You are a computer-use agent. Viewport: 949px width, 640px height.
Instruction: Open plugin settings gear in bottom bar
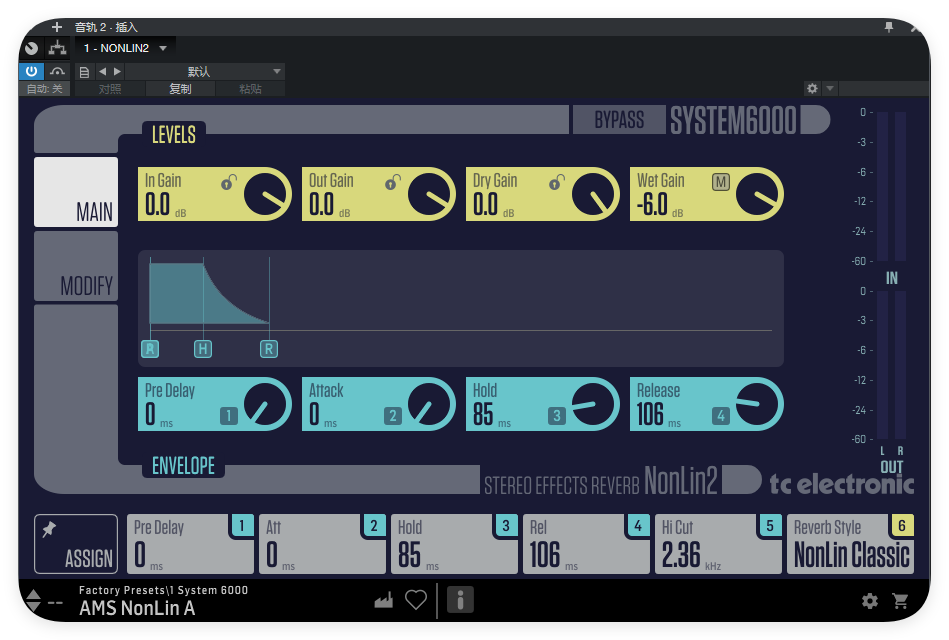click(x=870, y=601)
